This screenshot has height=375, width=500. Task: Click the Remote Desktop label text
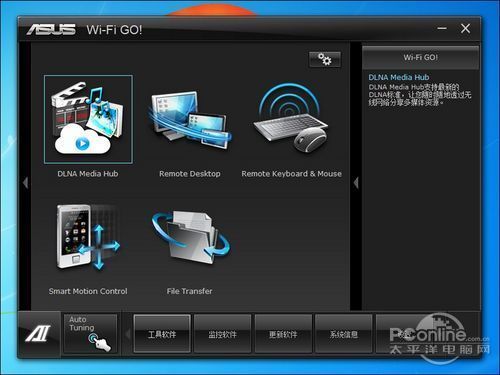coord(190,174)
